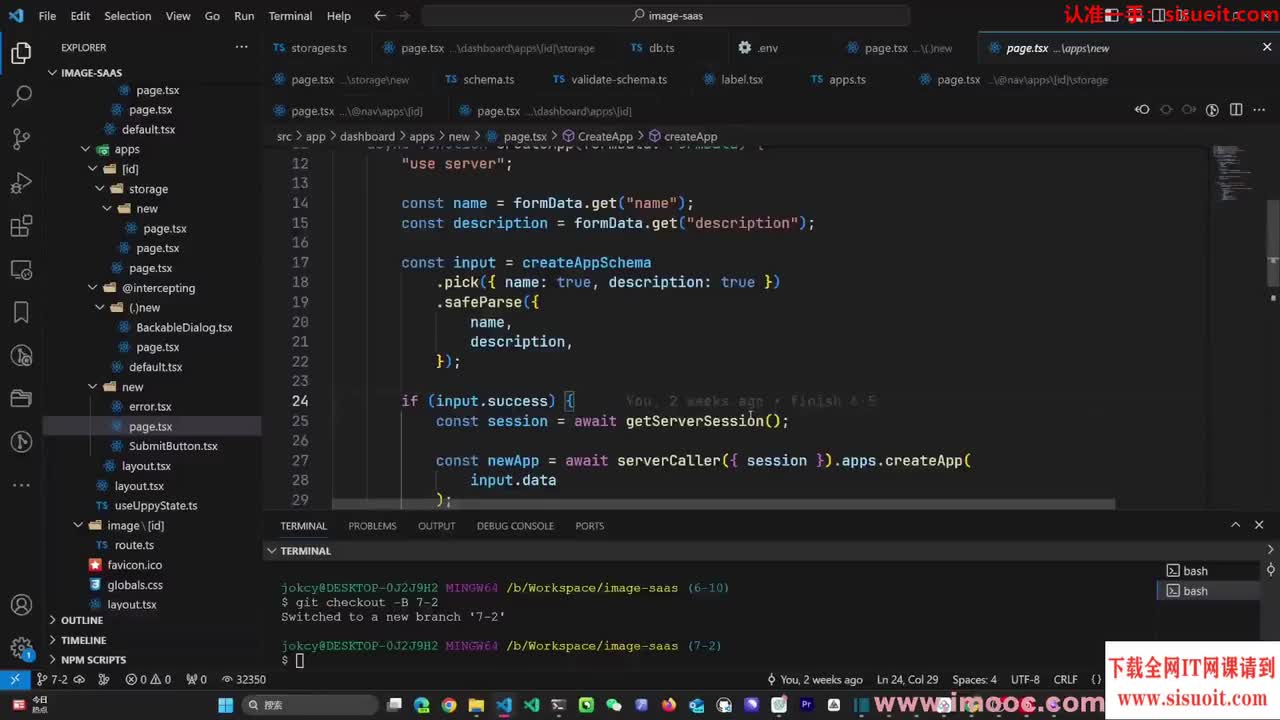Open the Bookmarks view in activity bar
1280x720 pixels.
click(21, 312)
